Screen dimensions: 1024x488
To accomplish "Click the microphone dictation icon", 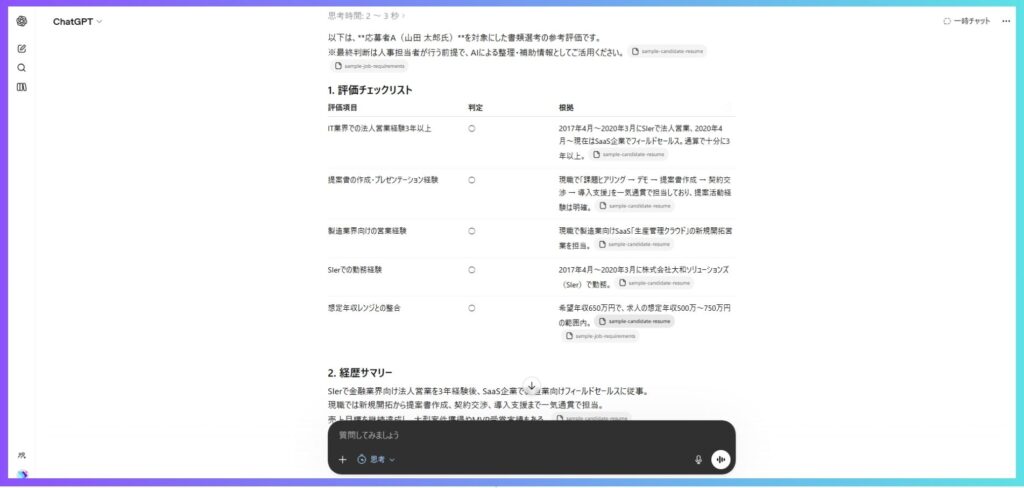I will point(698,459).
